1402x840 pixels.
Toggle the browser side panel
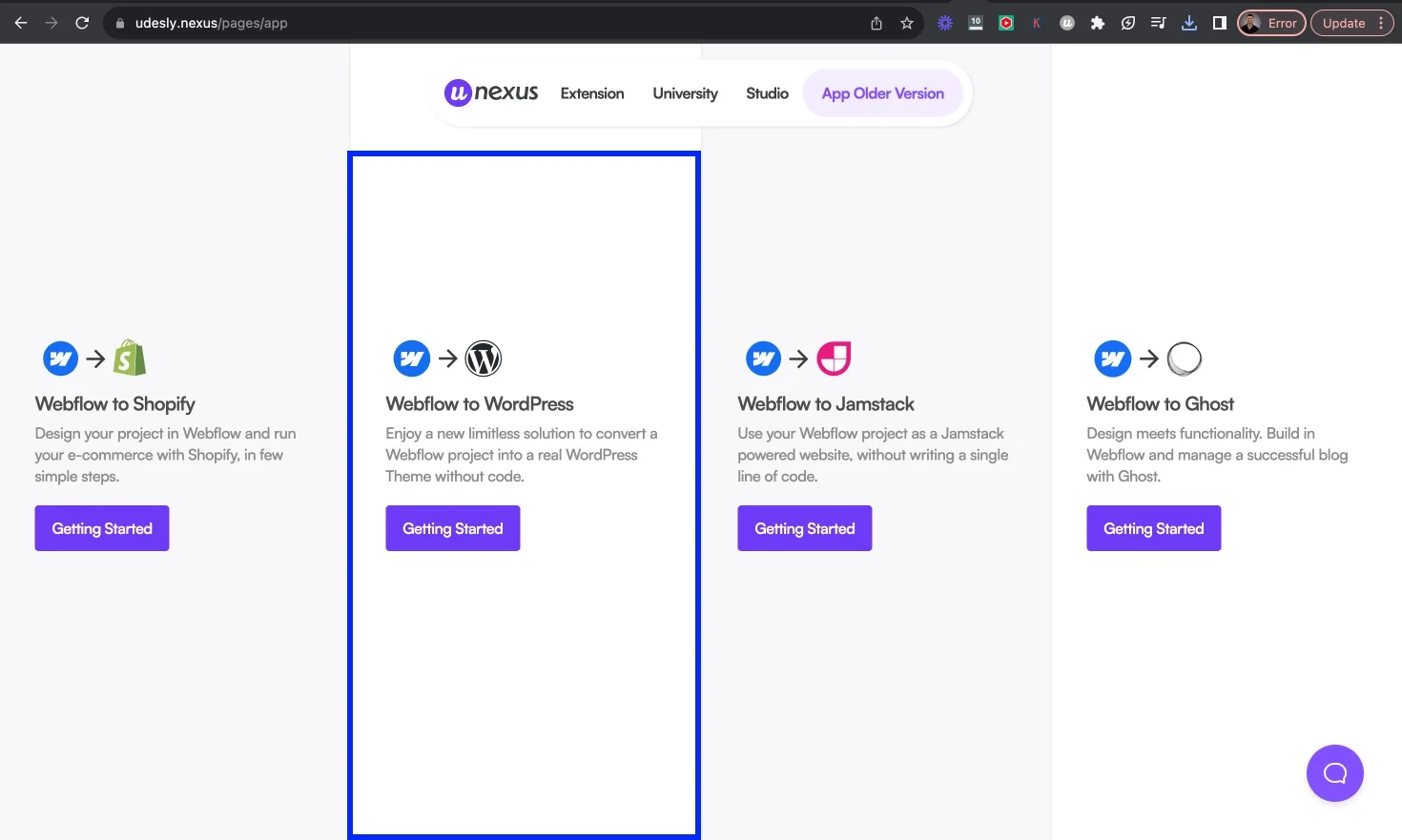(x=1220, y=23)
